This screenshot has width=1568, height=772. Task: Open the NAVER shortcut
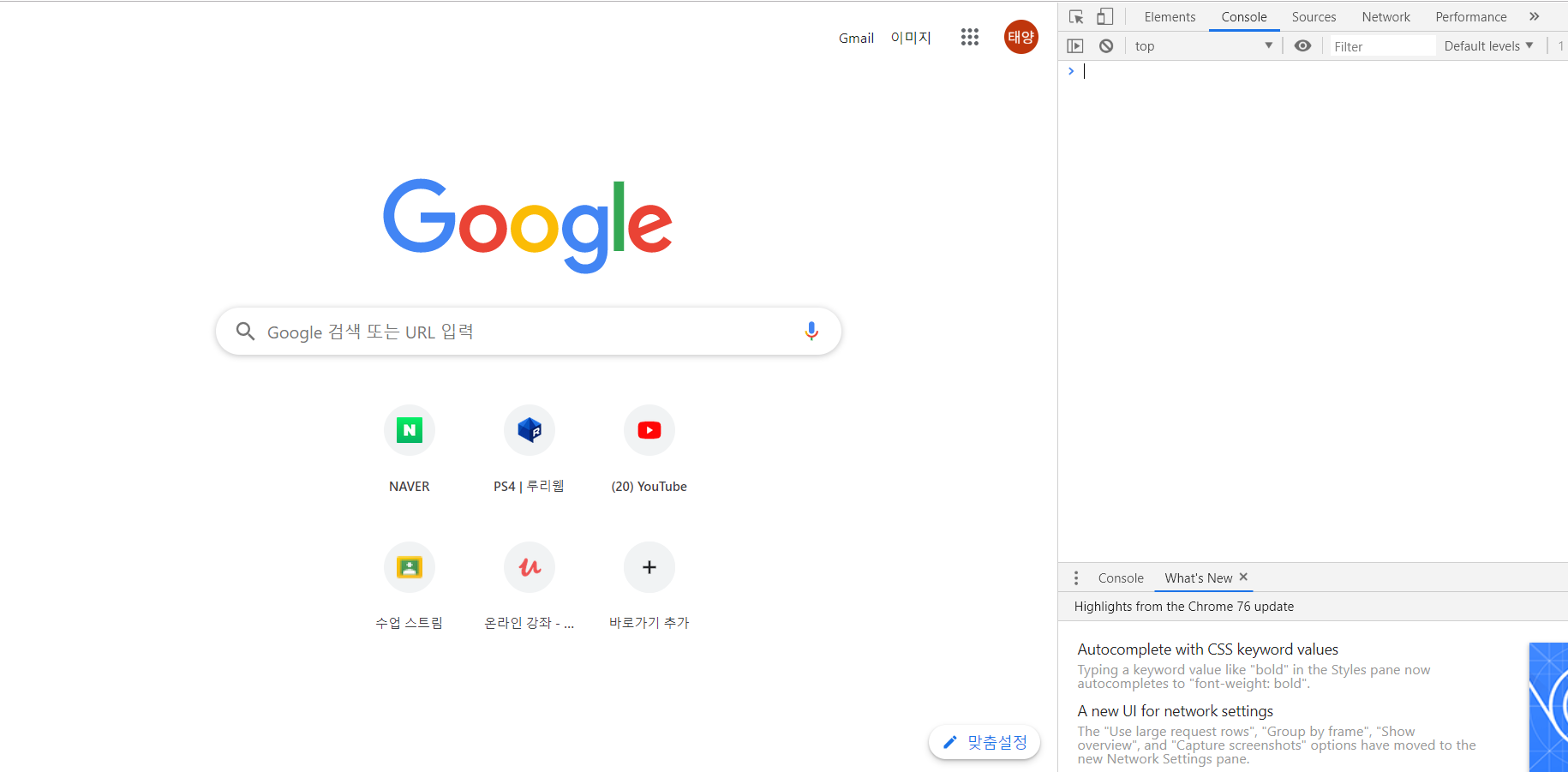[x=410, y=448]
